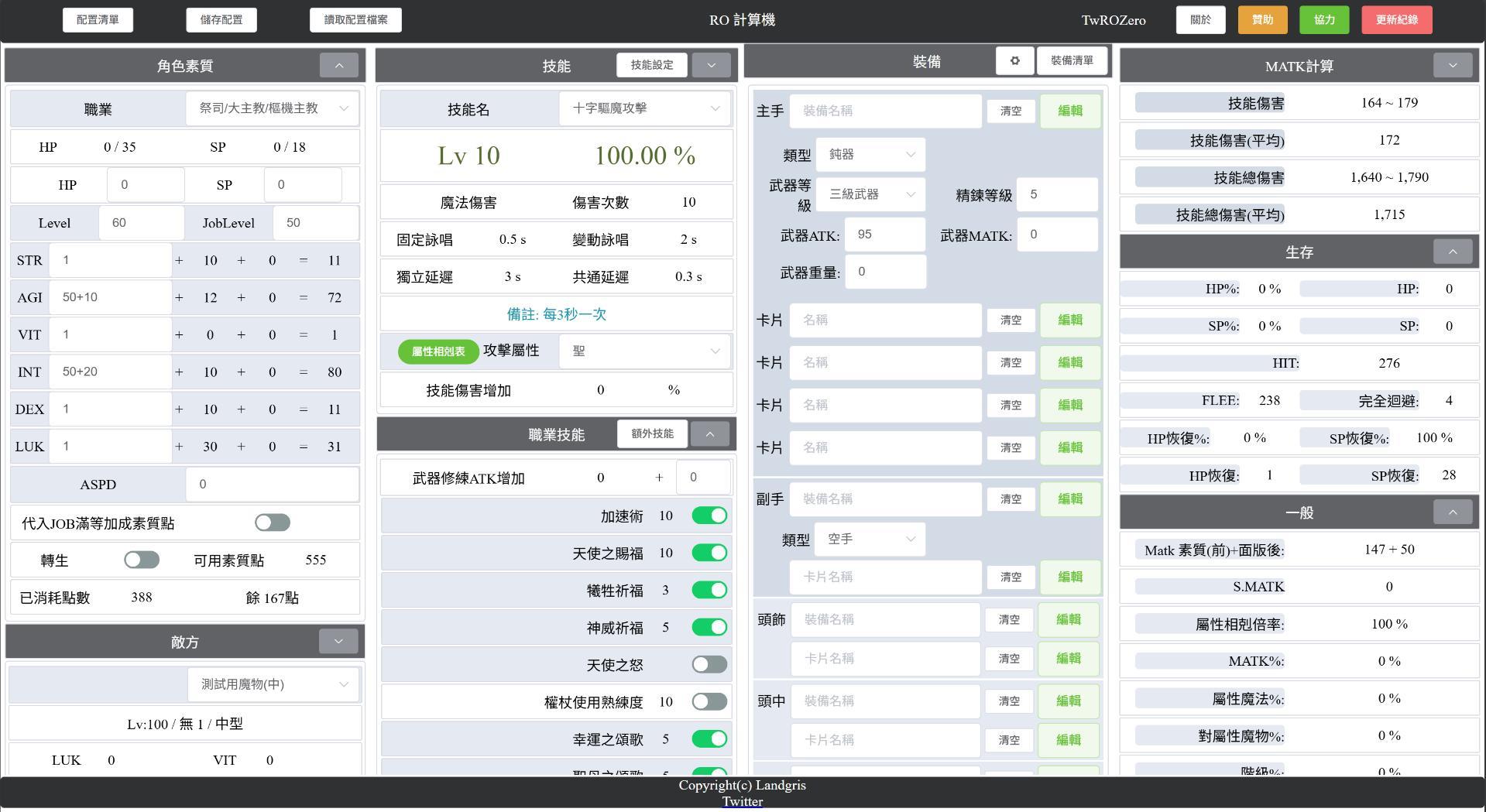1486x812 pixels.
Task: Enable 權杖使用熟練度 toggle
Action: coord(709,701)
